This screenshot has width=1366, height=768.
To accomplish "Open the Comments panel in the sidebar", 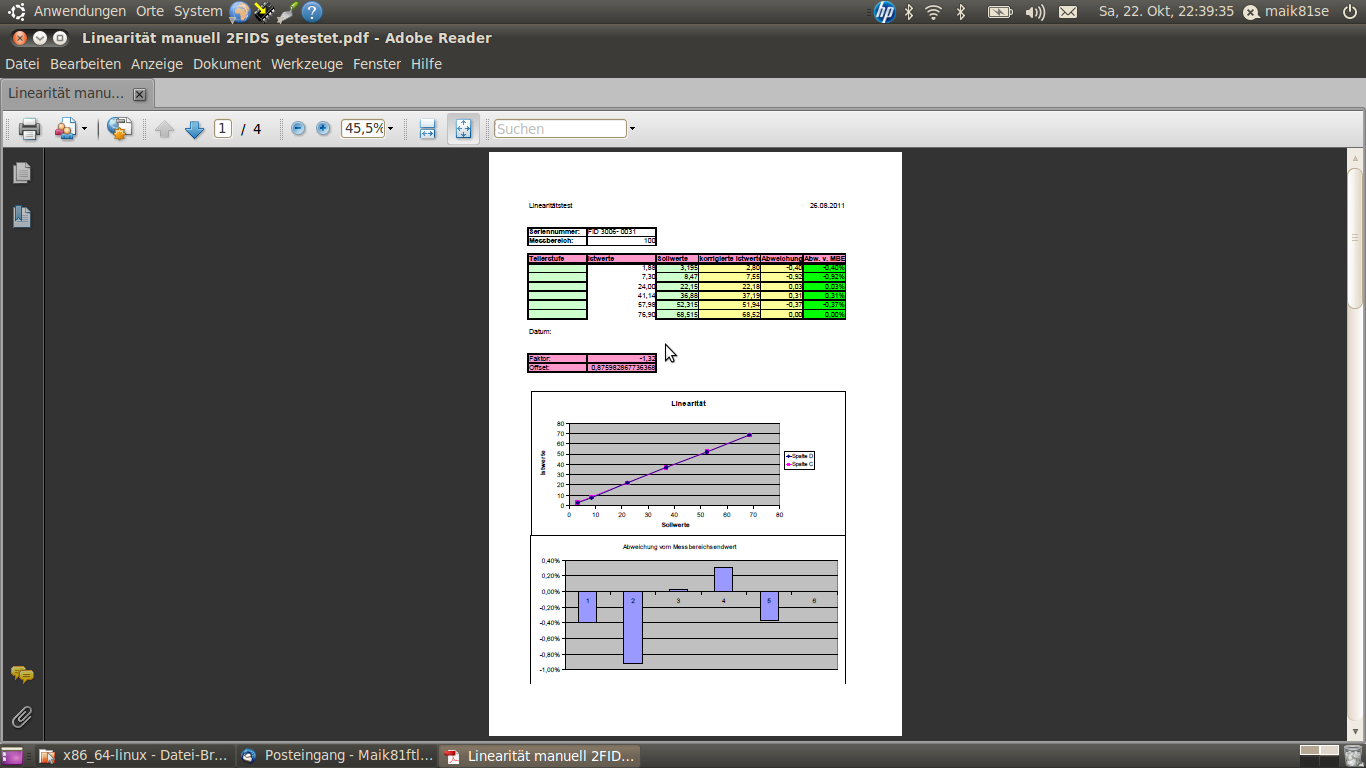I will [x=22, y=675].
